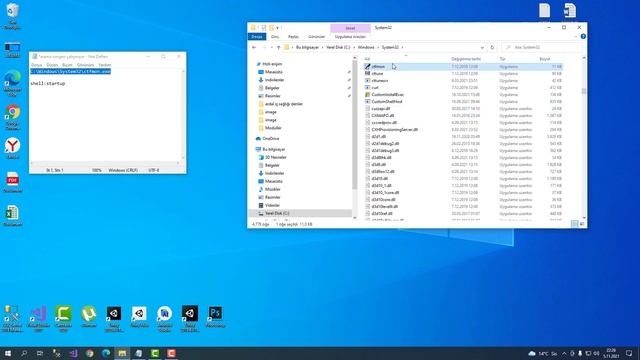Open Videolar in the navigation pane
640x360 pixels.
pos(272,205)
